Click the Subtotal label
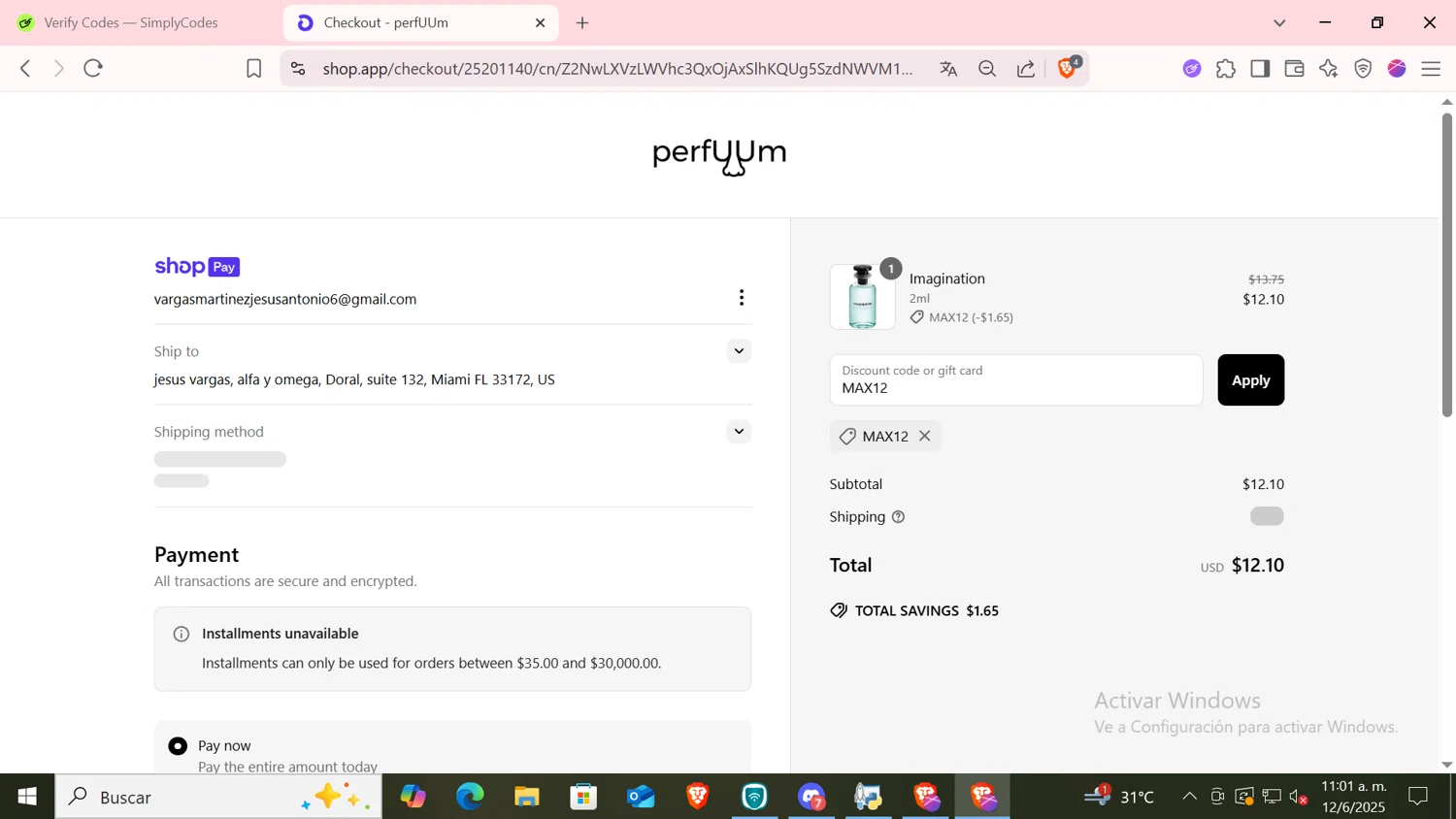The height and width of the screenshot is (819, 1456). click(856, 484)
